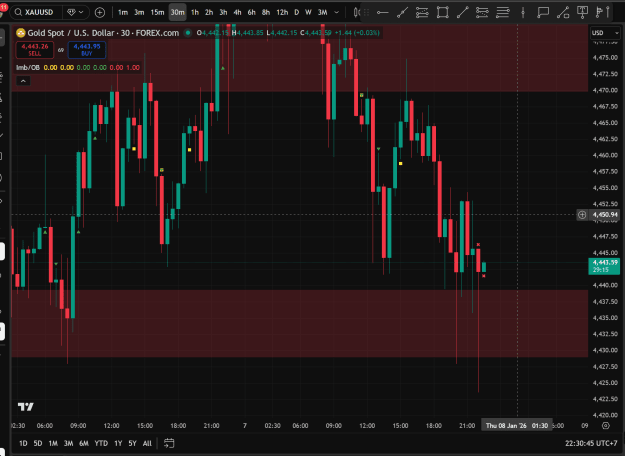625x456 pixels.
Task: Select the parallel channel drawing tool
Action: click(422, 12)
